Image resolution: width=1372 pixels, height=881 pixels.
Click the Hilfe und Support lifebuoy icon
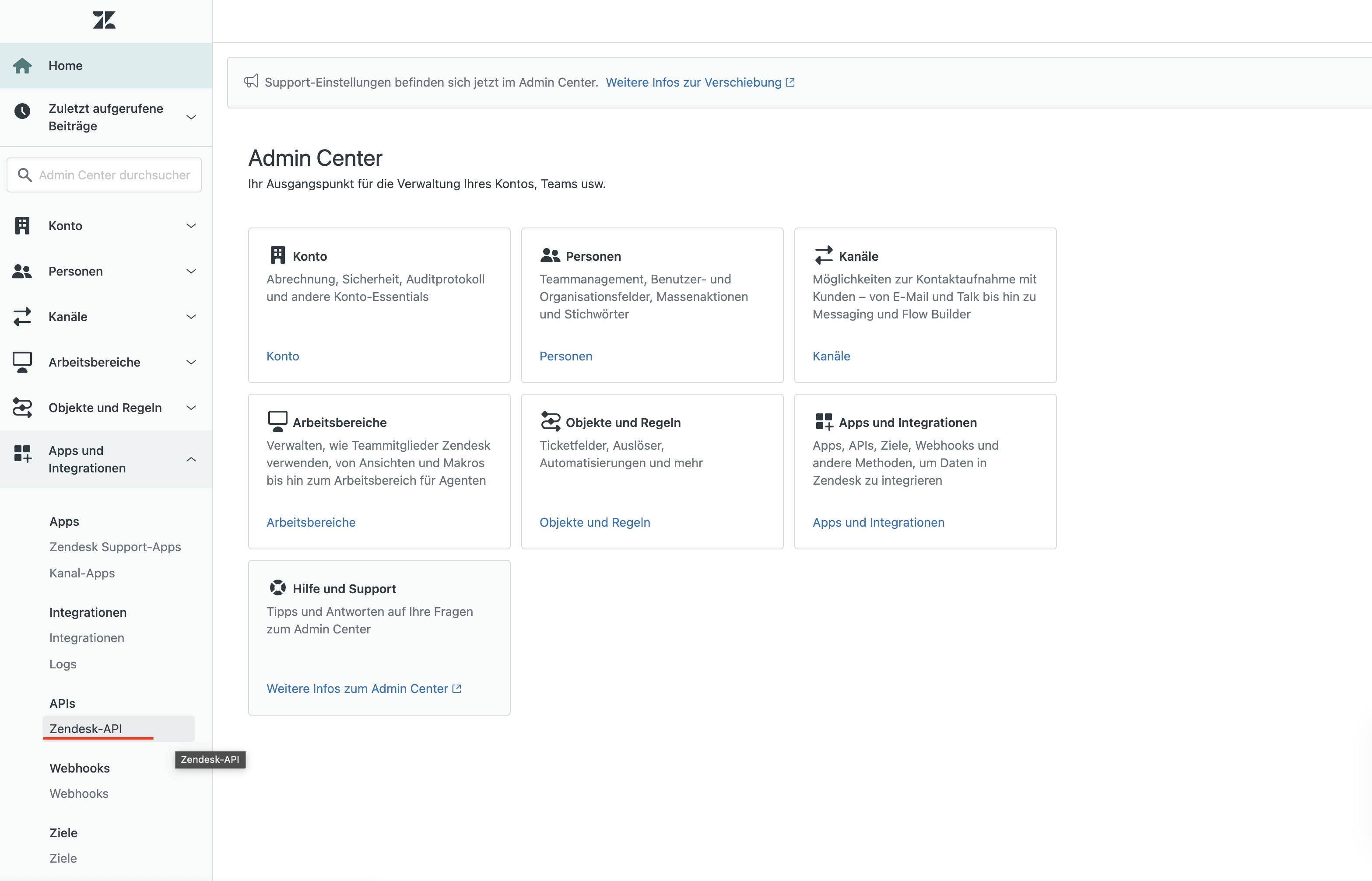pos(277,587)
